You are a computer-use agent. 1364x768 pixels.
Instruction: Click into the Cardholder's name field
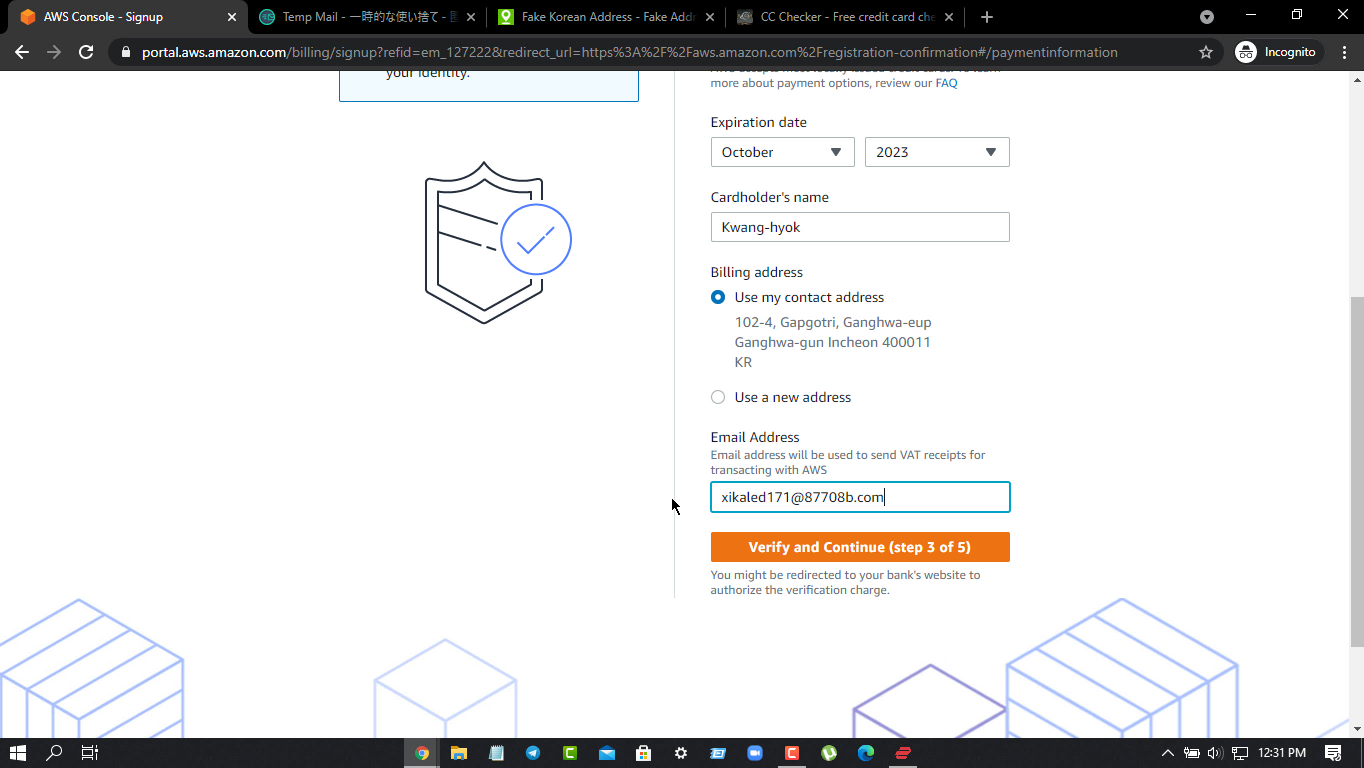(x=860, y=227)
